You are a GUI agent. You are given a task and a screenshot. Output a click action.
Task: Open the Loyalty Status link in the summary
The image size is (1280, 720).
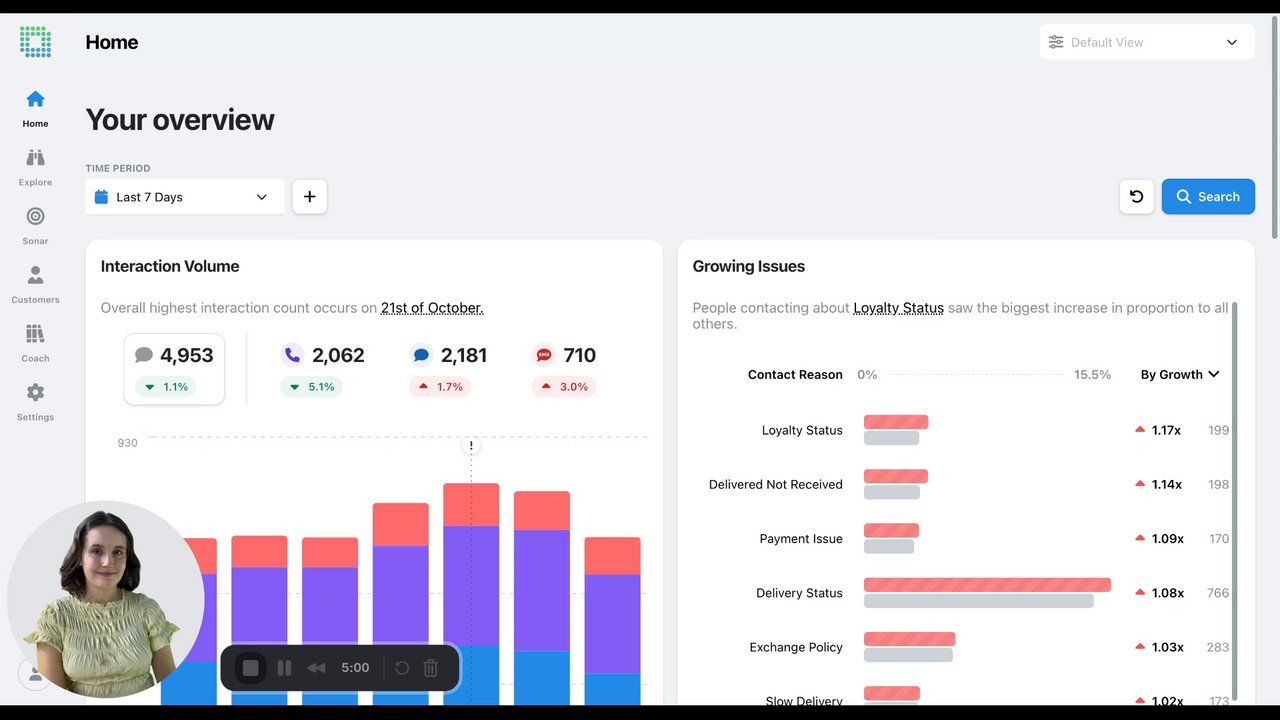[898, 308]
